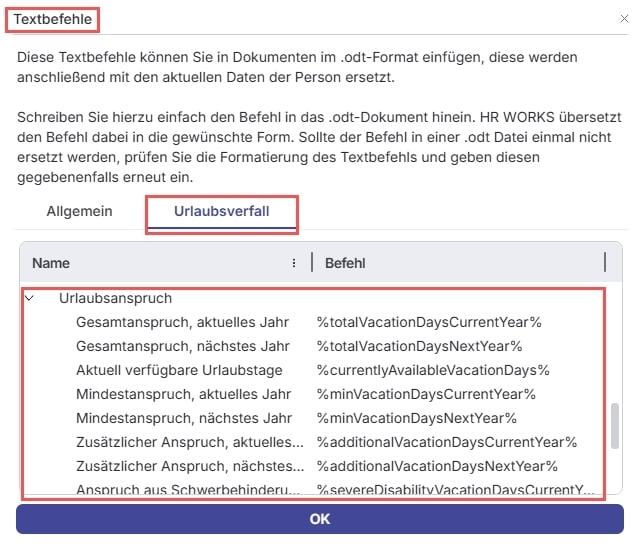Click the %currentlyAvailableVacationDays% command text

point(433,370)
